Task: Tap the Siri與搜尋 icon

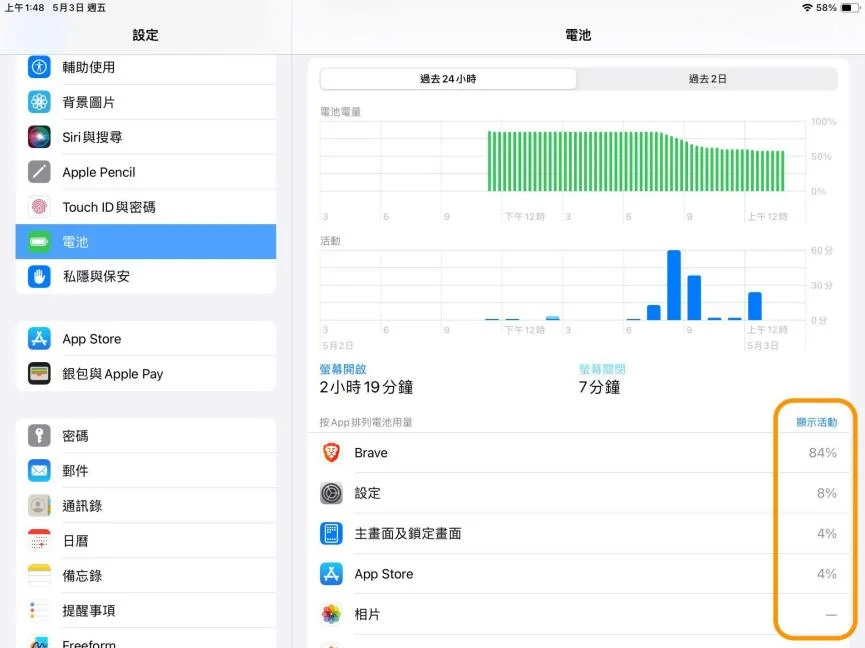Action: coord(39,137)
